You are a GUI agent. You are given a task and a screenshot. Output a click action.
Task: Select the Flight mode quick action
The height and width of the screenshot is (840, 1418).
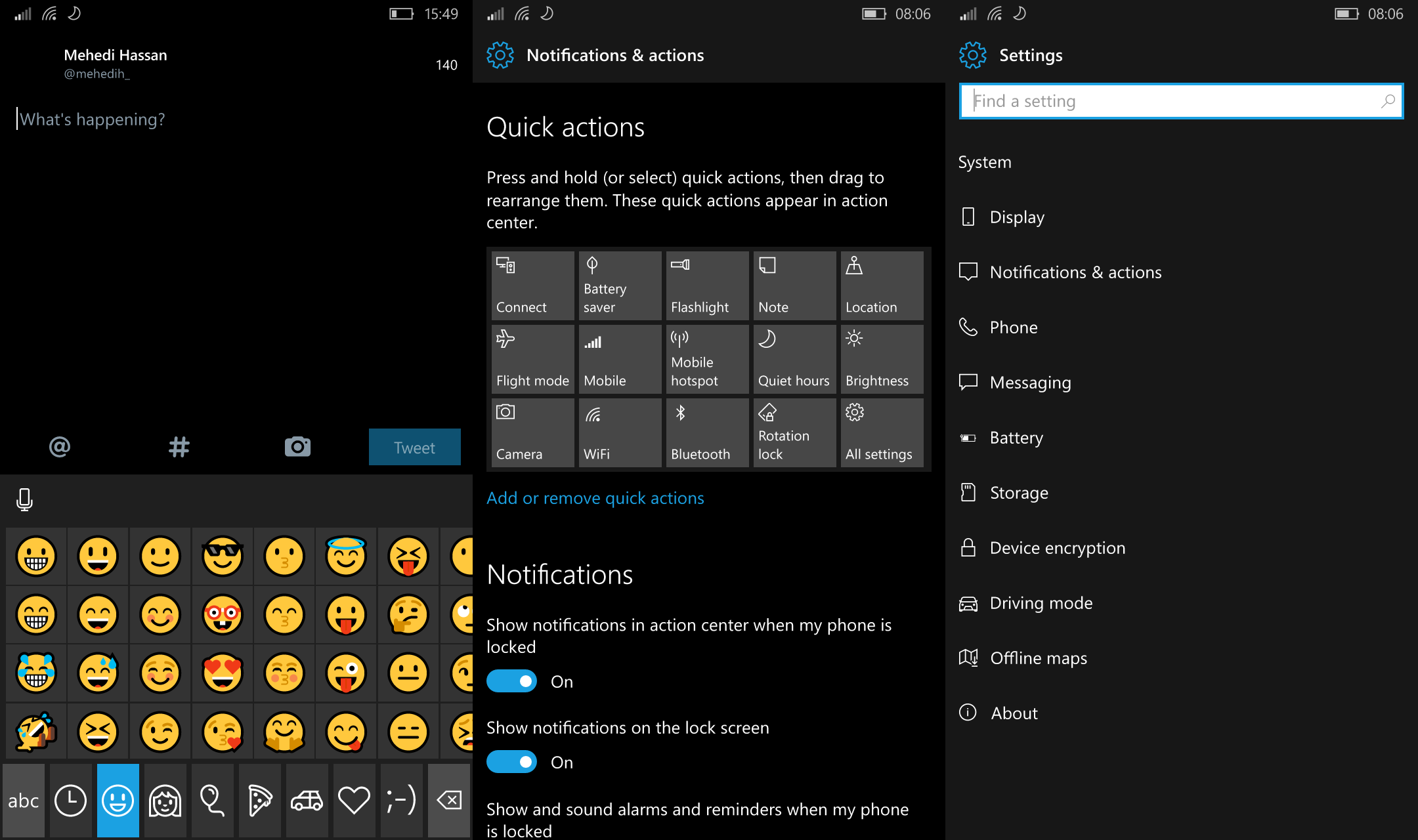pos(532,359)
